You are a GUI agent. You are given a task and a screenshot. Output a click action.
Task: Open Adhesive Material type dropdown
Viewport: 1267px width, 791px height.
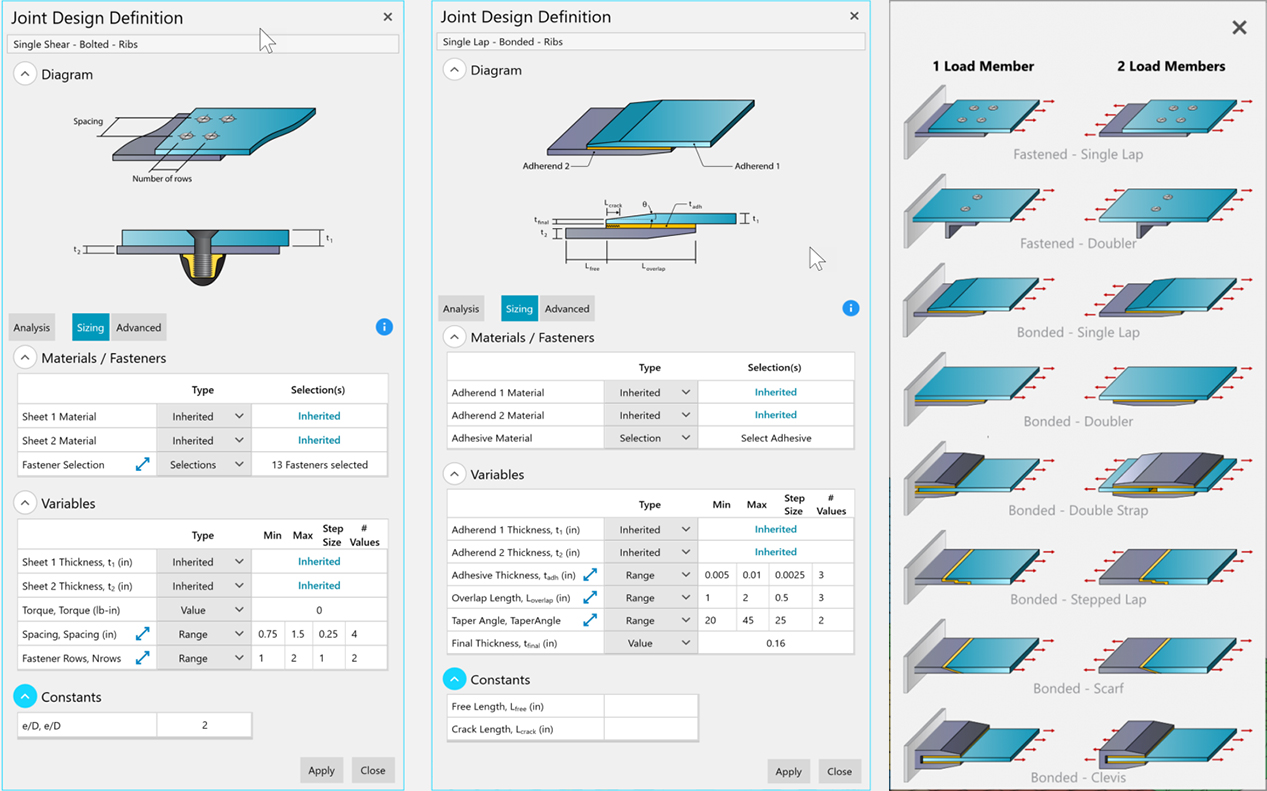pos(650,438)
